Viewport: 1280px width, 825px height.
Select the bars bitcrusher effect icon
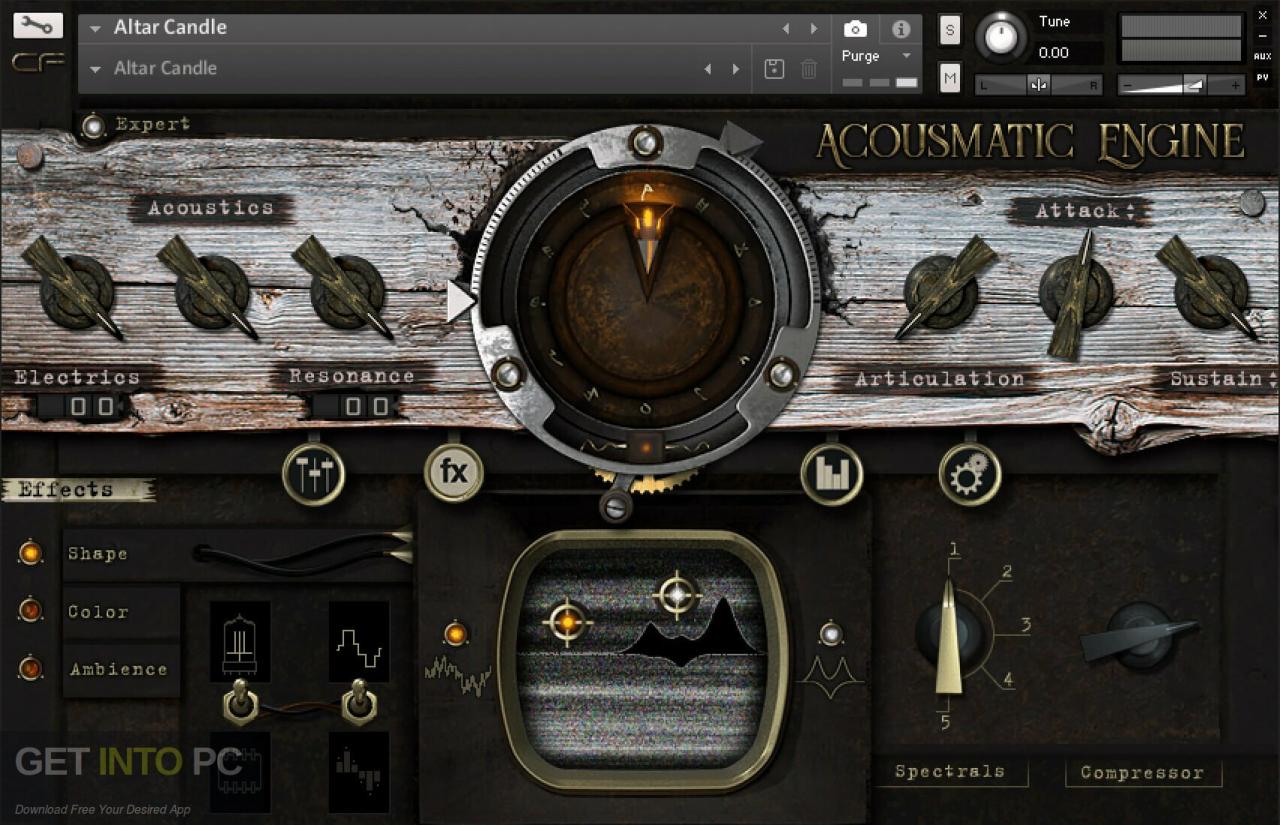click(359, 772)
